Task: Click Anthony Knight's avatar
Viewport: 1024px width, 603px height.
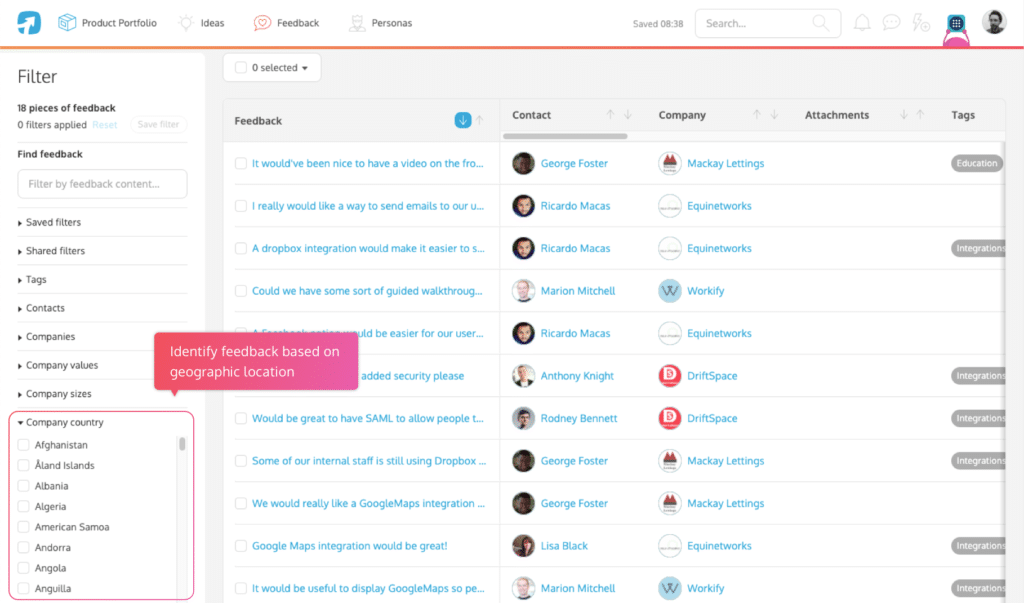Action: (523, 376)
